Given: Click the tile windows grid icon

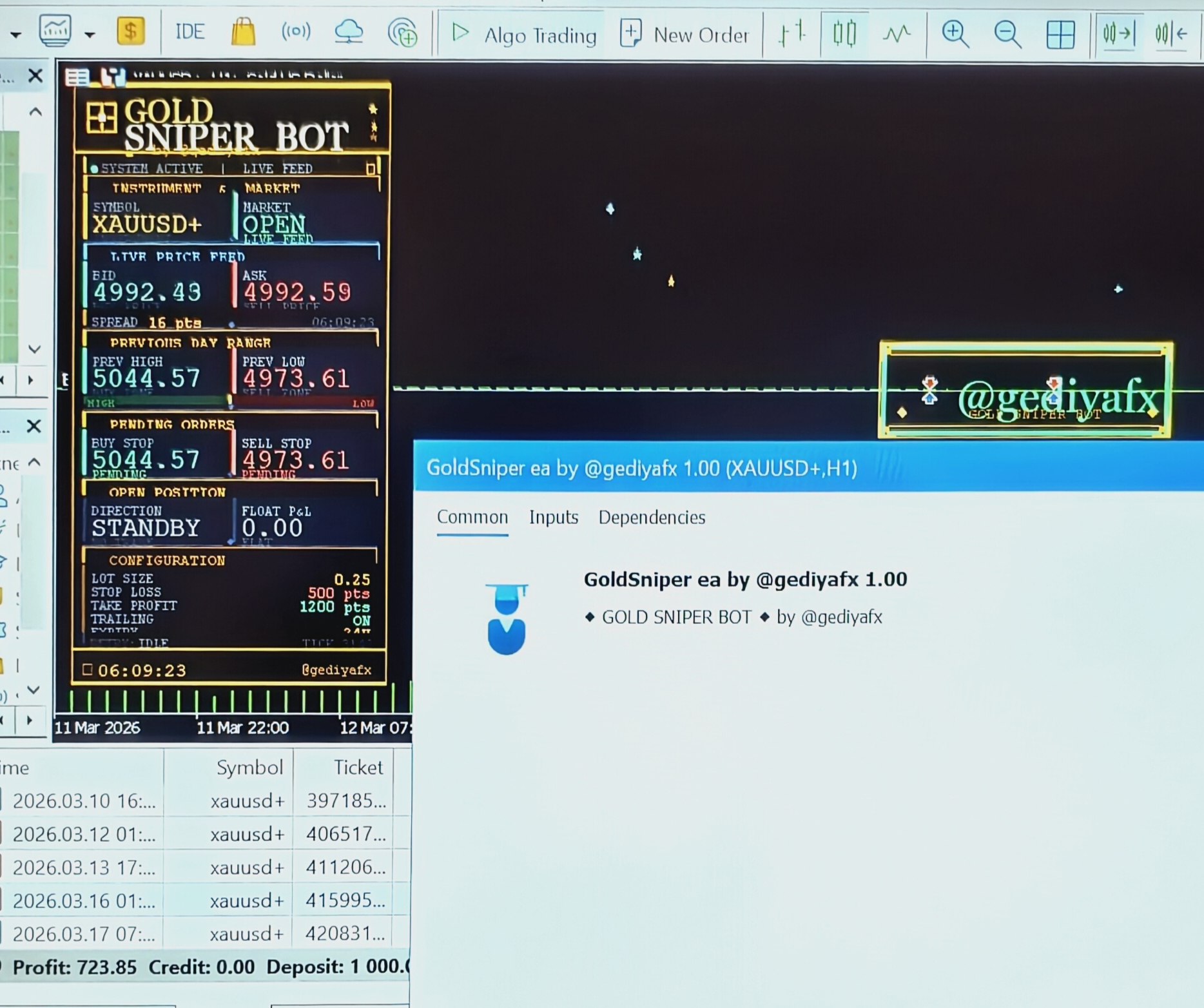Looking at the screenshot, I should point(1060,34).
